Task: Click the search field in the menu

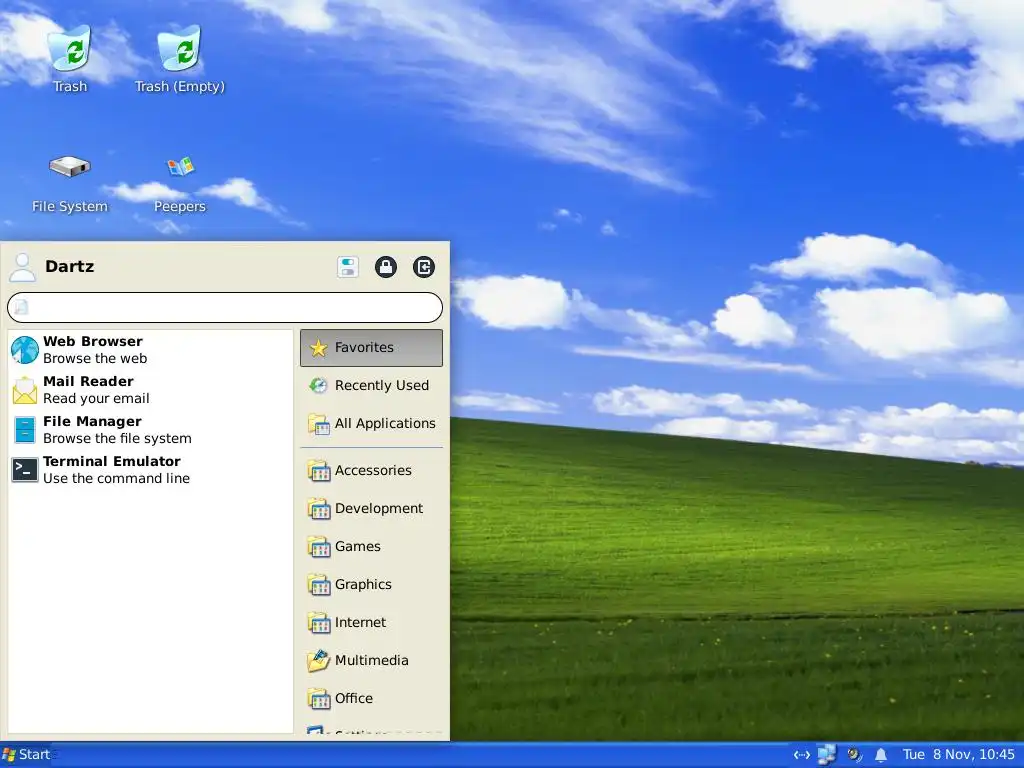Action: pos(225,307)
